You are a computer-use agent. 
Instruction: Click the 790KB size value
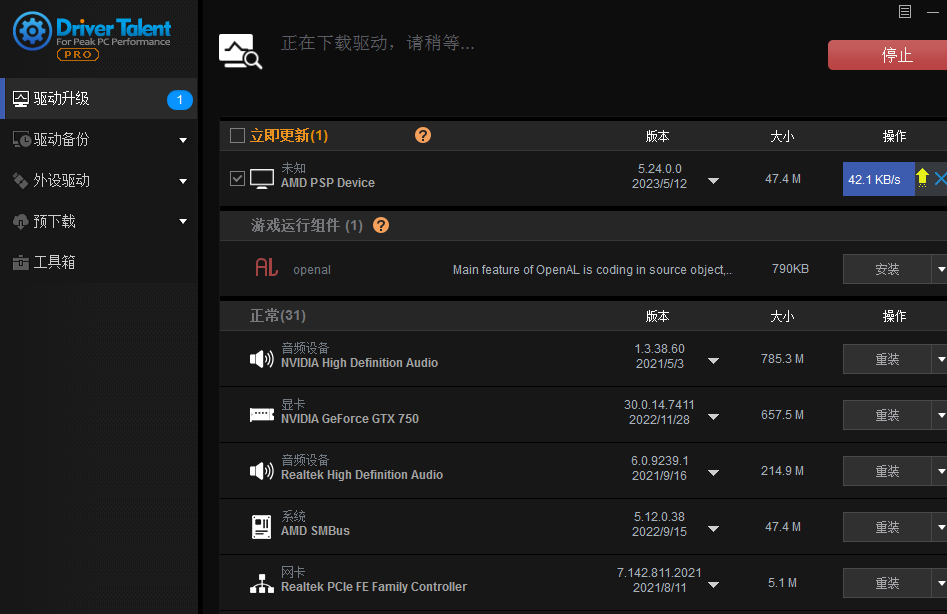pyautogui.click(x=790, y=269)
